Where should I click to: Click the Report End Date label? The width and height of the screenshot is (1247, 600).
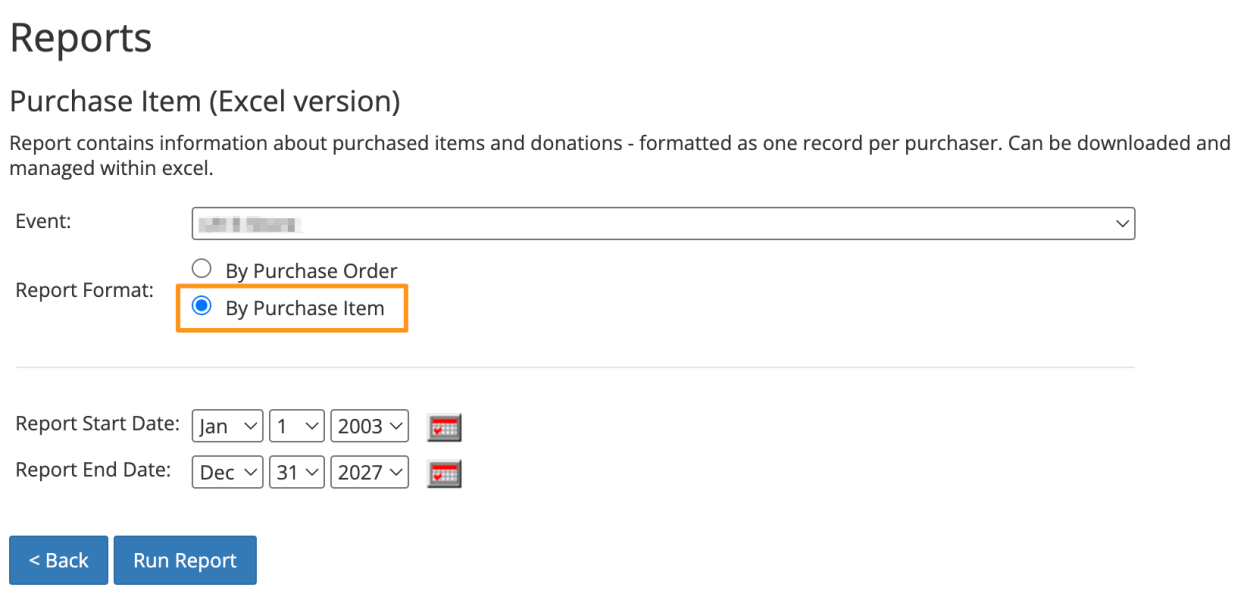tap(93, 470)
